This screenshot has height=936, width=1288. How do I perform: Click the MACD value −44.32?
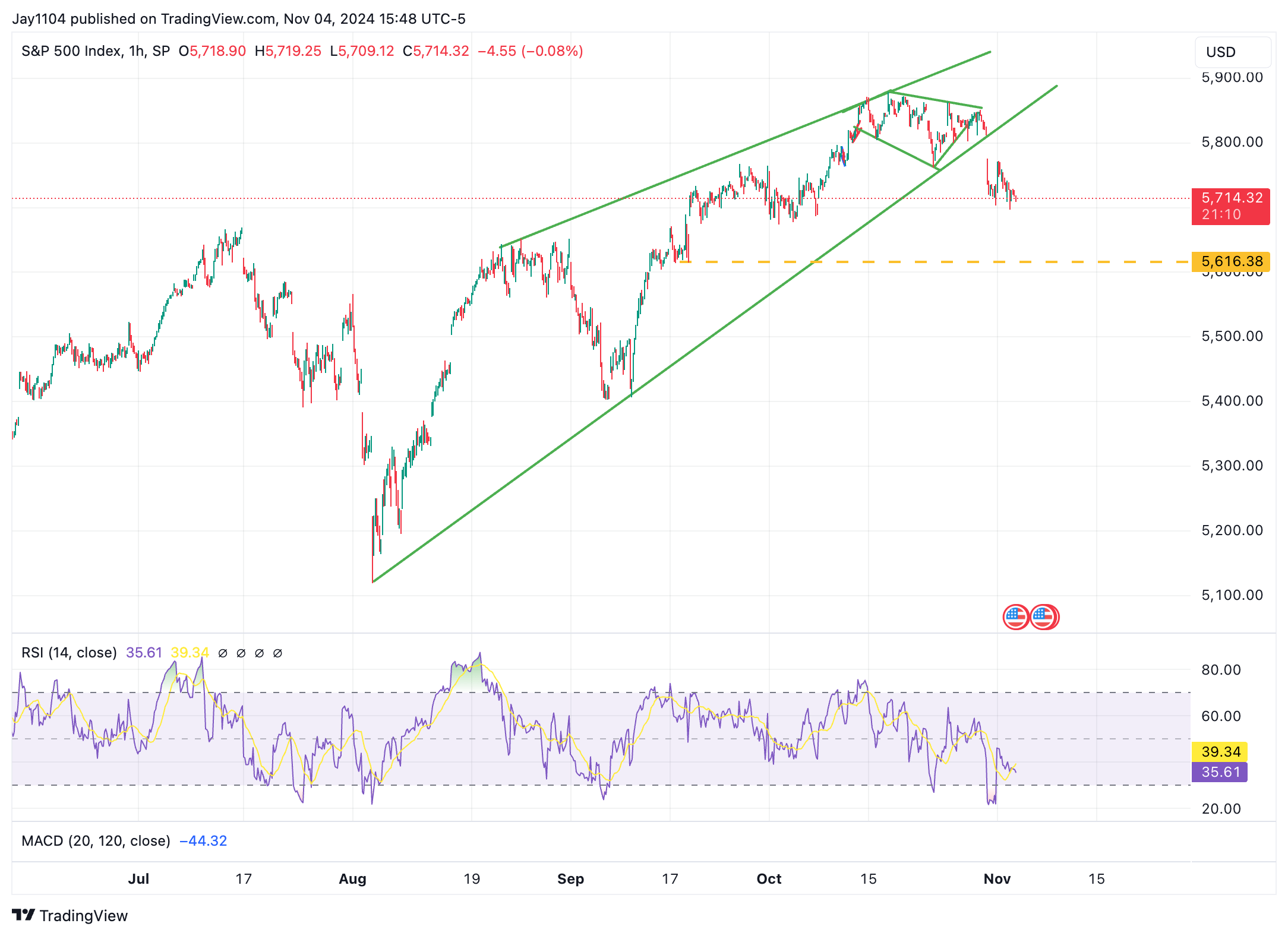203,841
